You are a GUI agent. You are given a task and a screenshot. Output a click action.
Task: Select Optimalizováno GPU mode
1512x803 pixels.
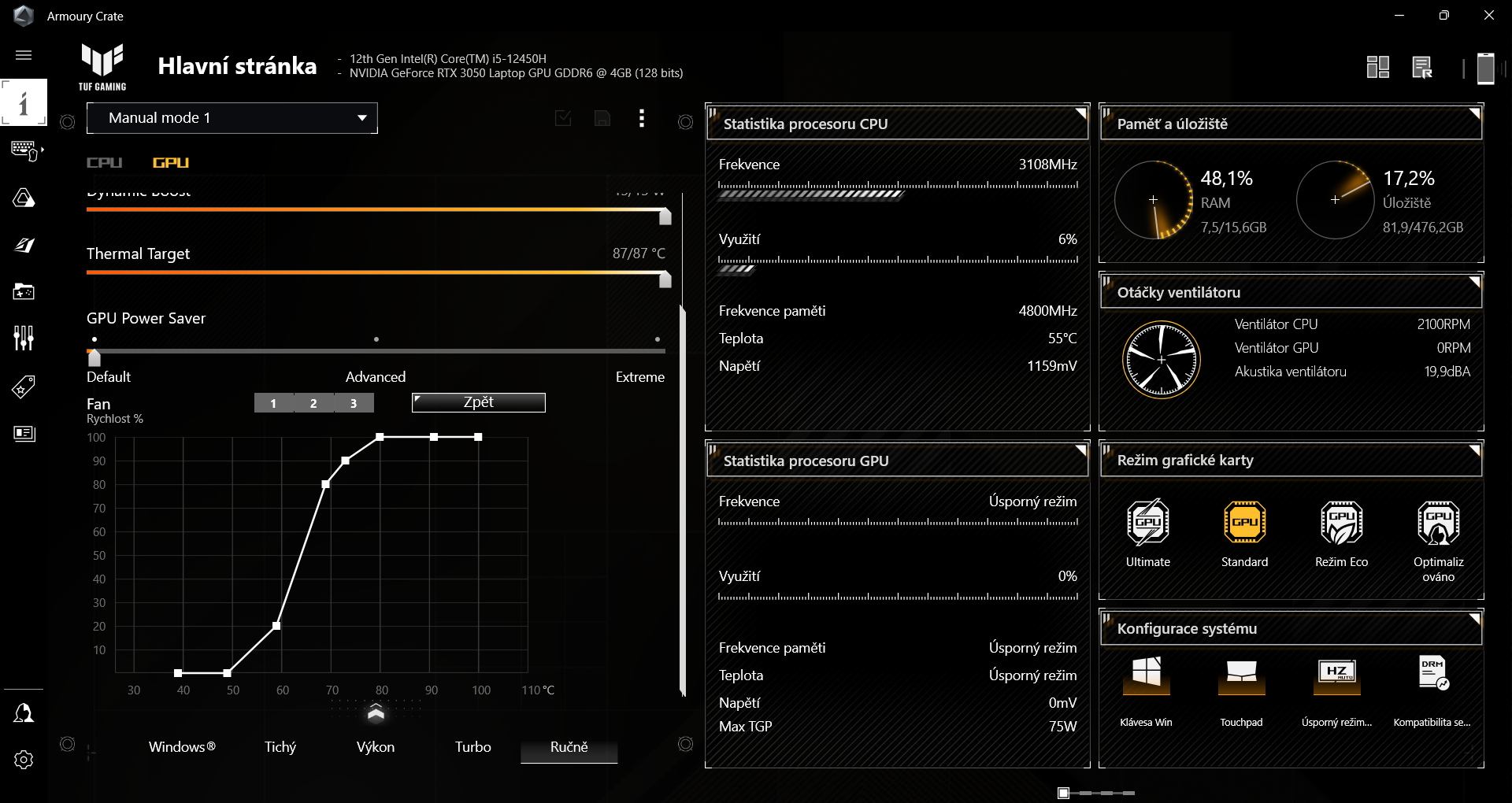click(1438, 523)
